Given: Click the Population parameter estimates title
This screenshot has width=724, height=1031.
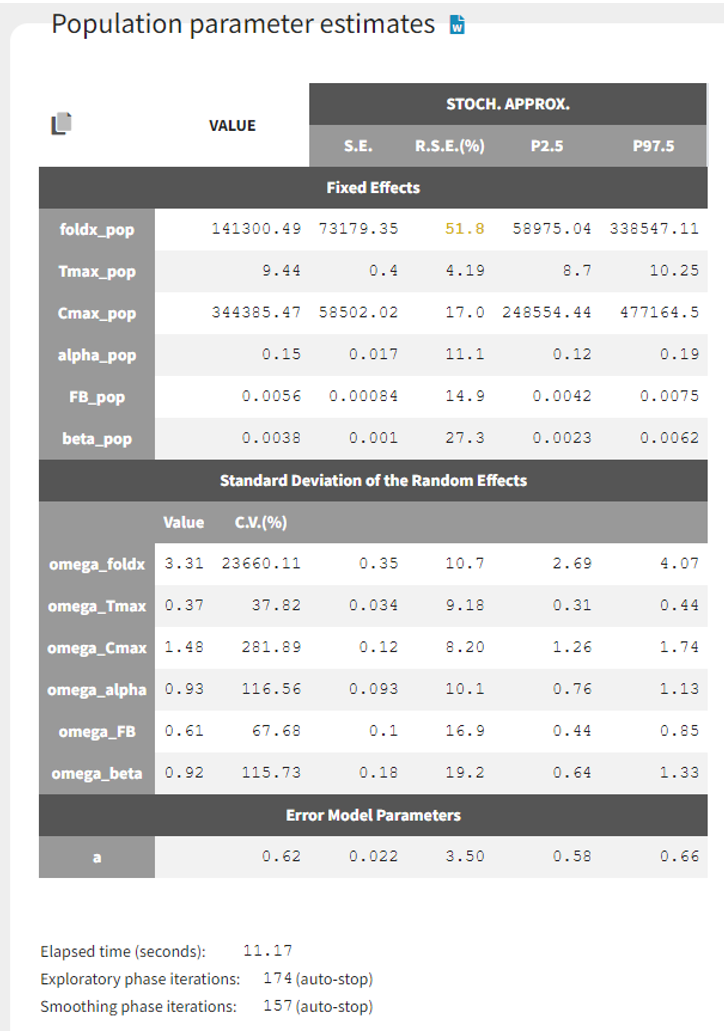Looking at the screenshot, I should [243, 24].
